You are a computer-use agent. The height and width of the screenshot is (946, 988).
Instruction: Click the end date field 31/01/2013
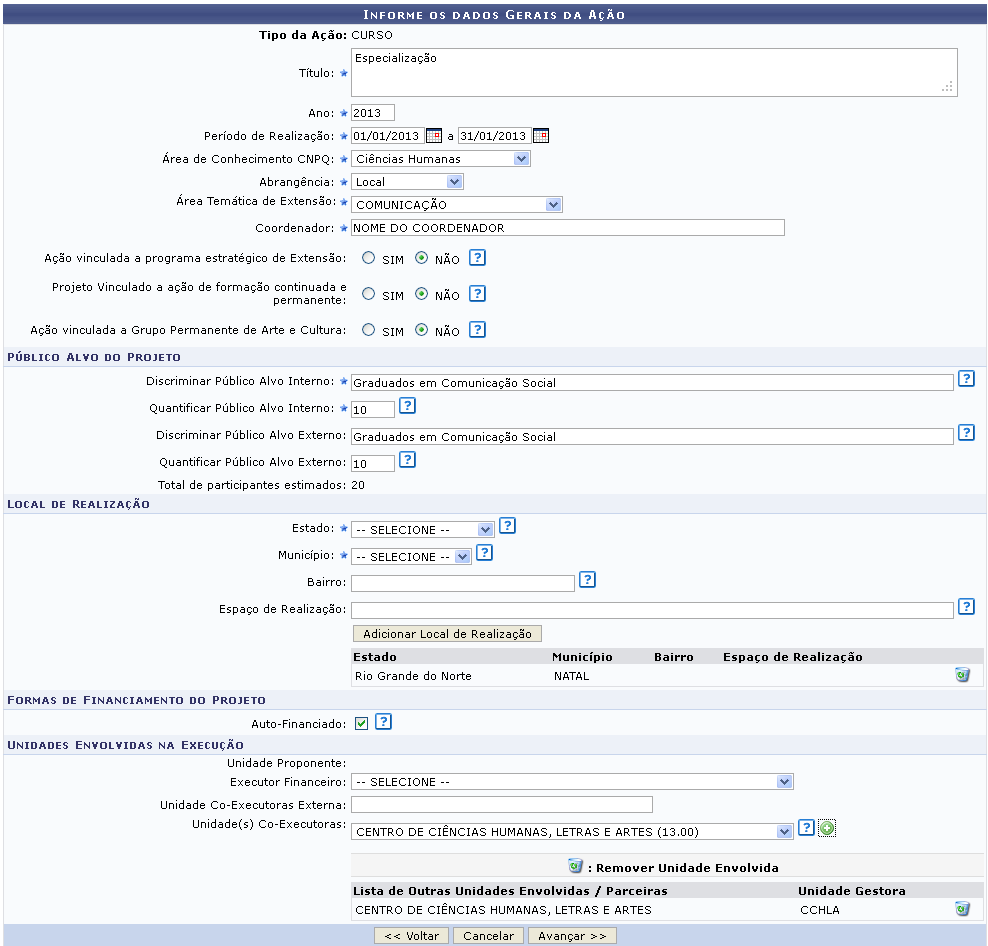pos(494,136)
